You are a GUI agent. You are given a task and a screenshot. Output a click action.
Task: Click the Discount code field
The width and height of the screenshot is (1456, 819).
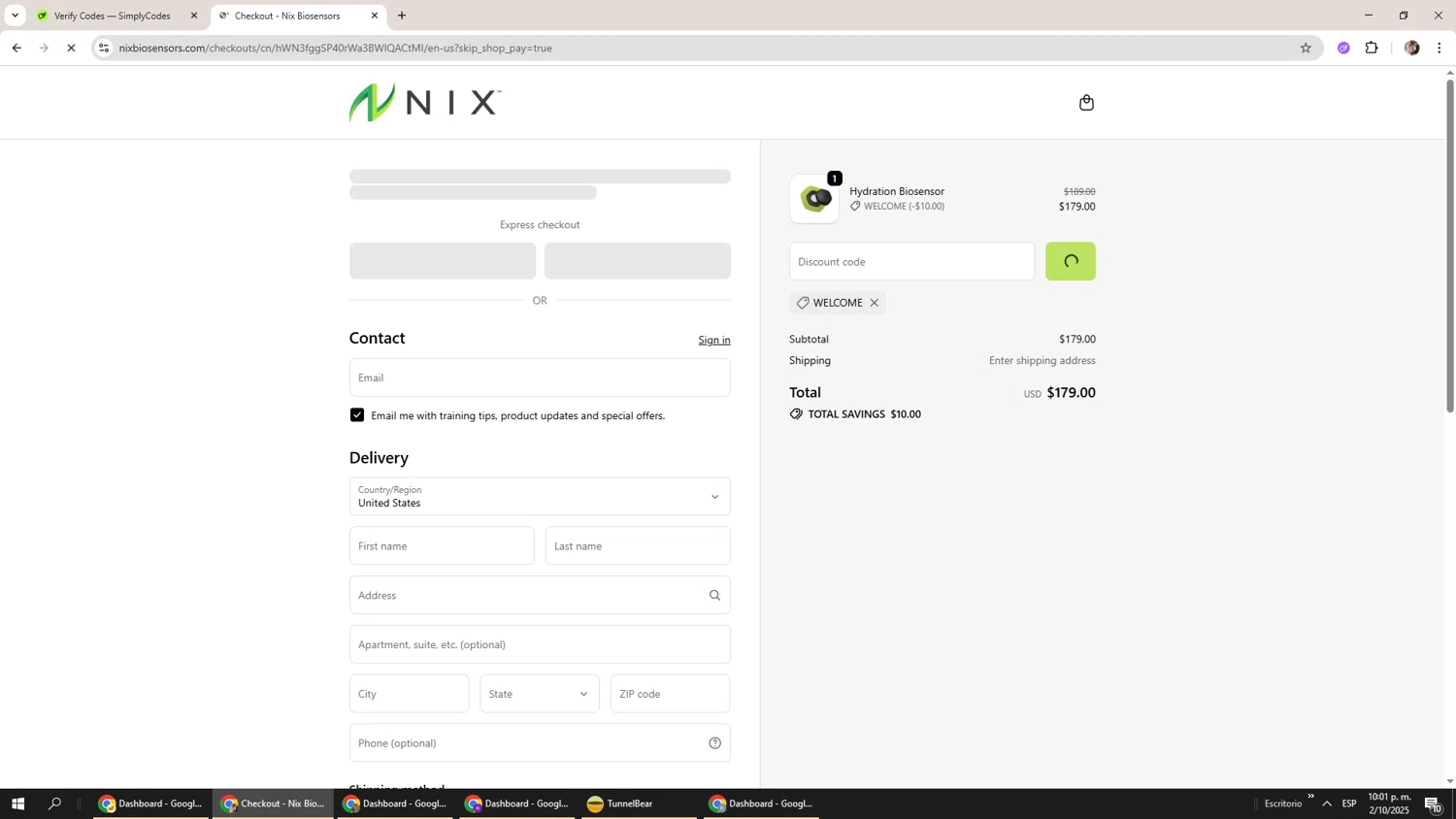[912, 262]
